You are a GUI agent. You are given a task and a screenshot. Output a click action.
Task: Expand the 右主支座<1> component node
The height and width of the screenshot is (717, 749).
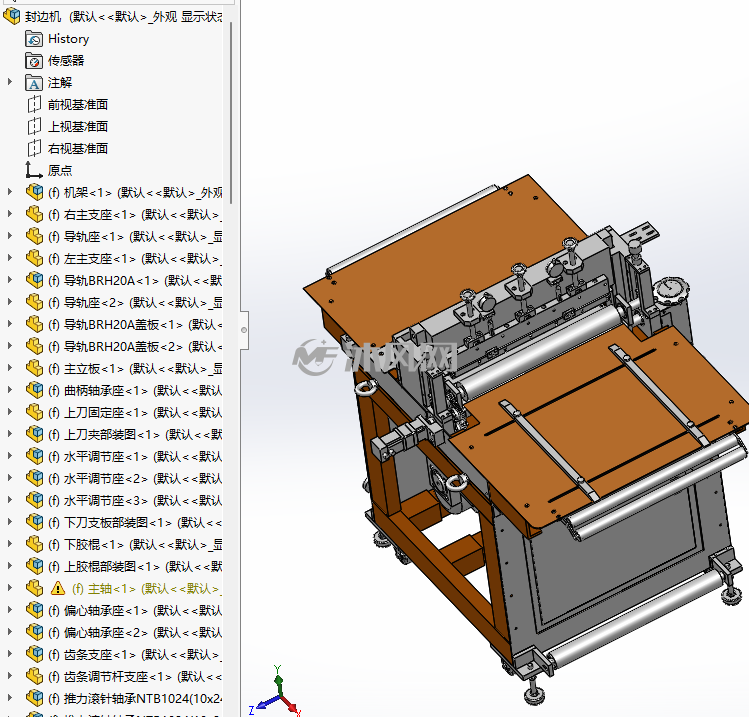pos(10,214)
